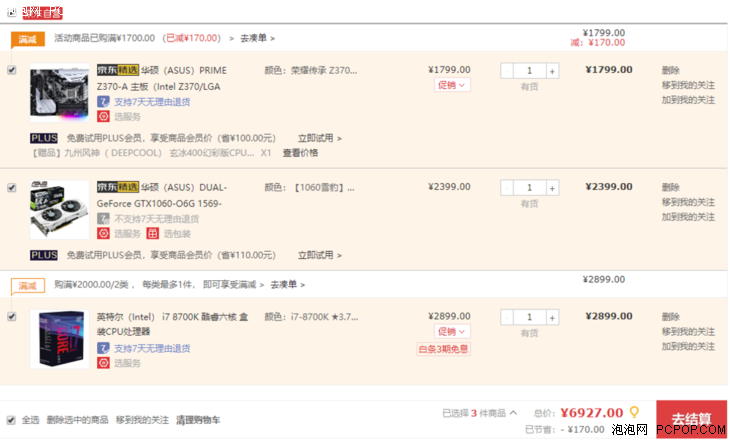Decrease quantity of GTX1060 graphics card
Screen dimensions: 730x440
(x=507, y=188)
